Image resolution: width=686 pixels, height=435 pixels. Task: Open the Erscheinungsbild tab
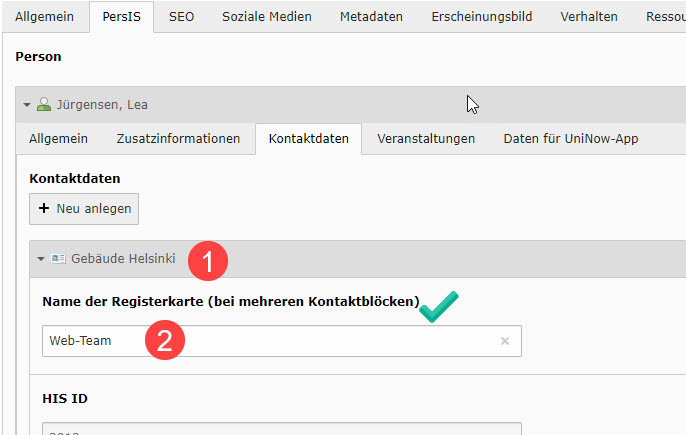pyautogui.click(x=481, y=17)
